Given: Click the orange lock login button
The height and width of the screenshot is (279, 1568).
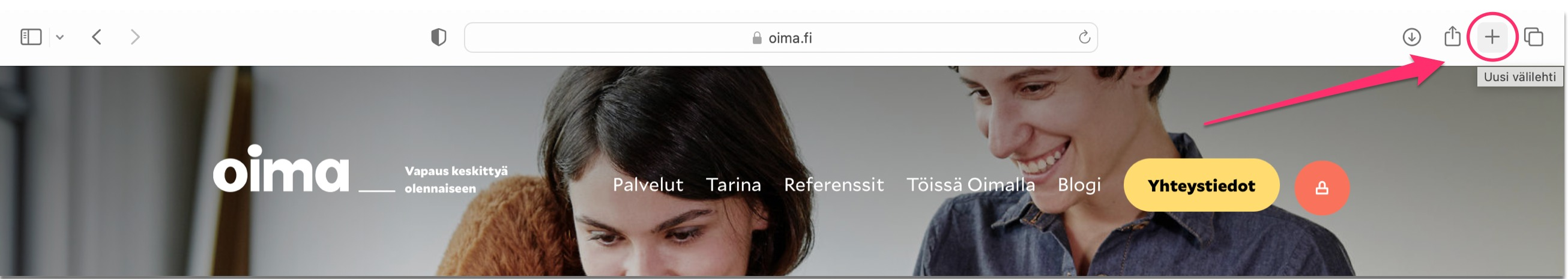Looking at the screenshot, I should click(1321, 188).
